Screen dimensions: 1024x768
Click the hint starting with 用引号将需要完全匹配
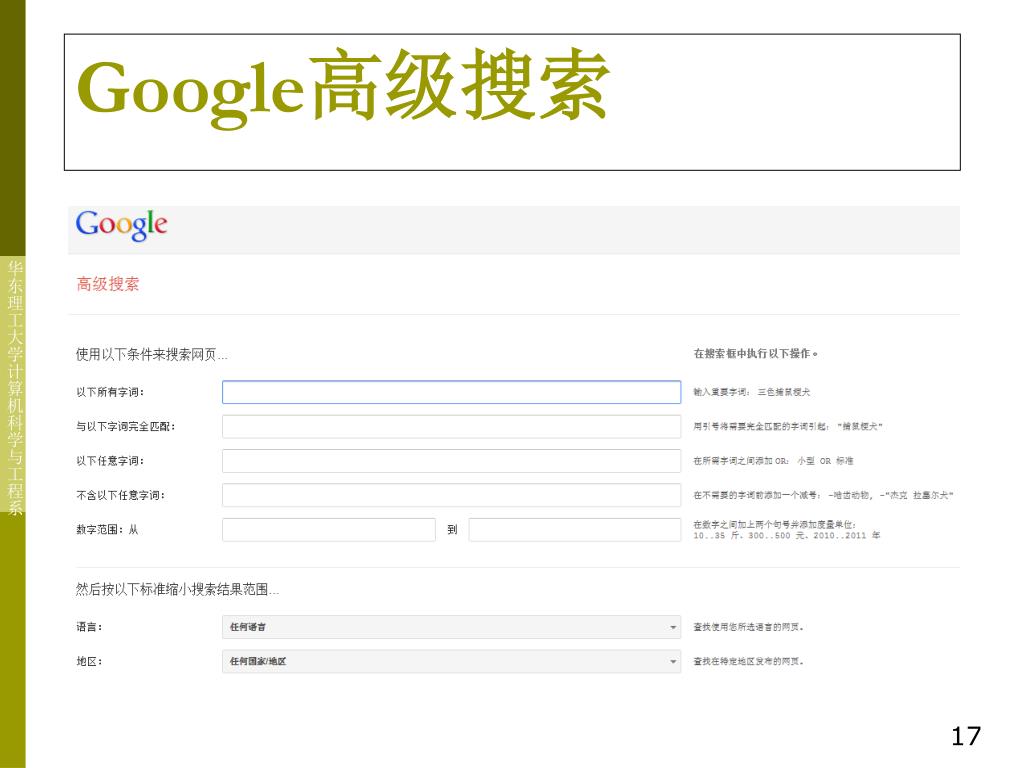point(788,427)
